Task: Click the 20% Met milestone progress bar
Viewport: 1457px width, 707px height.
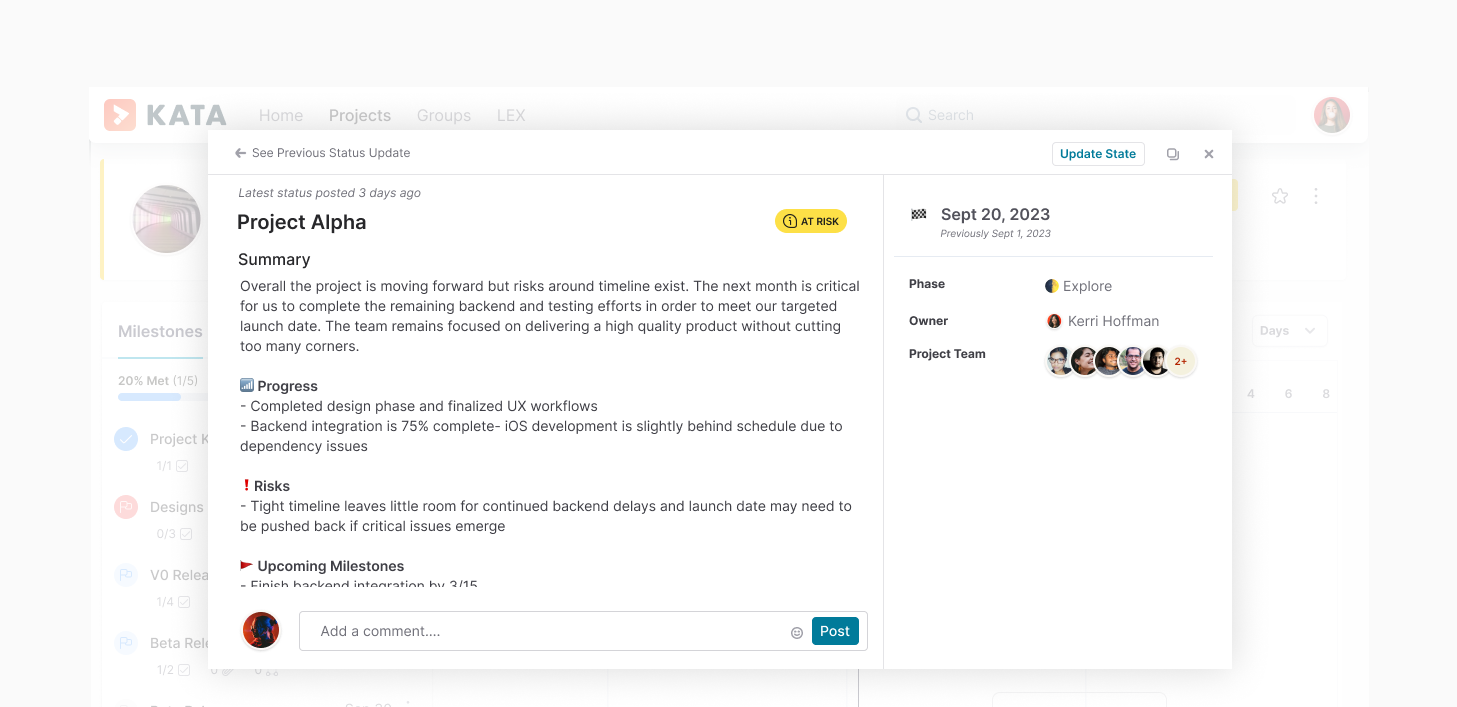Action: [152, 396]
